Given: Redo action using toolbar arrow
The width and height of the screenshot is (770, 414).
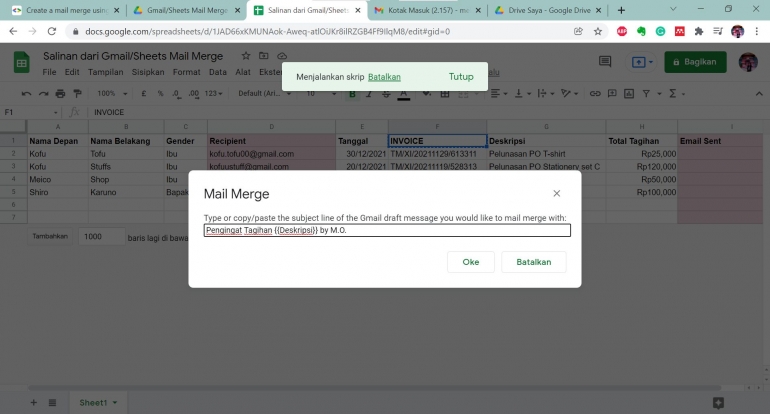Looking at the screenshot, I should pyautogui.click(x=43, y=93).
